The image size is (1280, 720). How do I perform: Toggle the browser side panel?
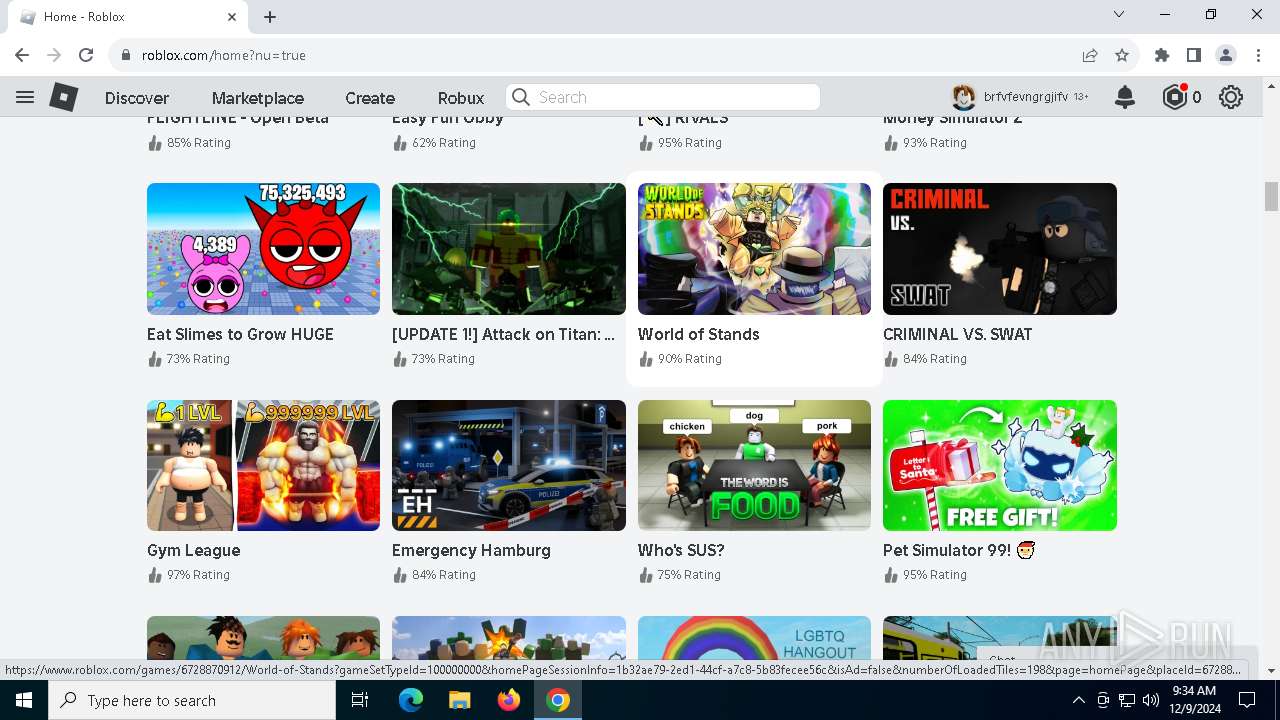click(x=1194, y=55)
